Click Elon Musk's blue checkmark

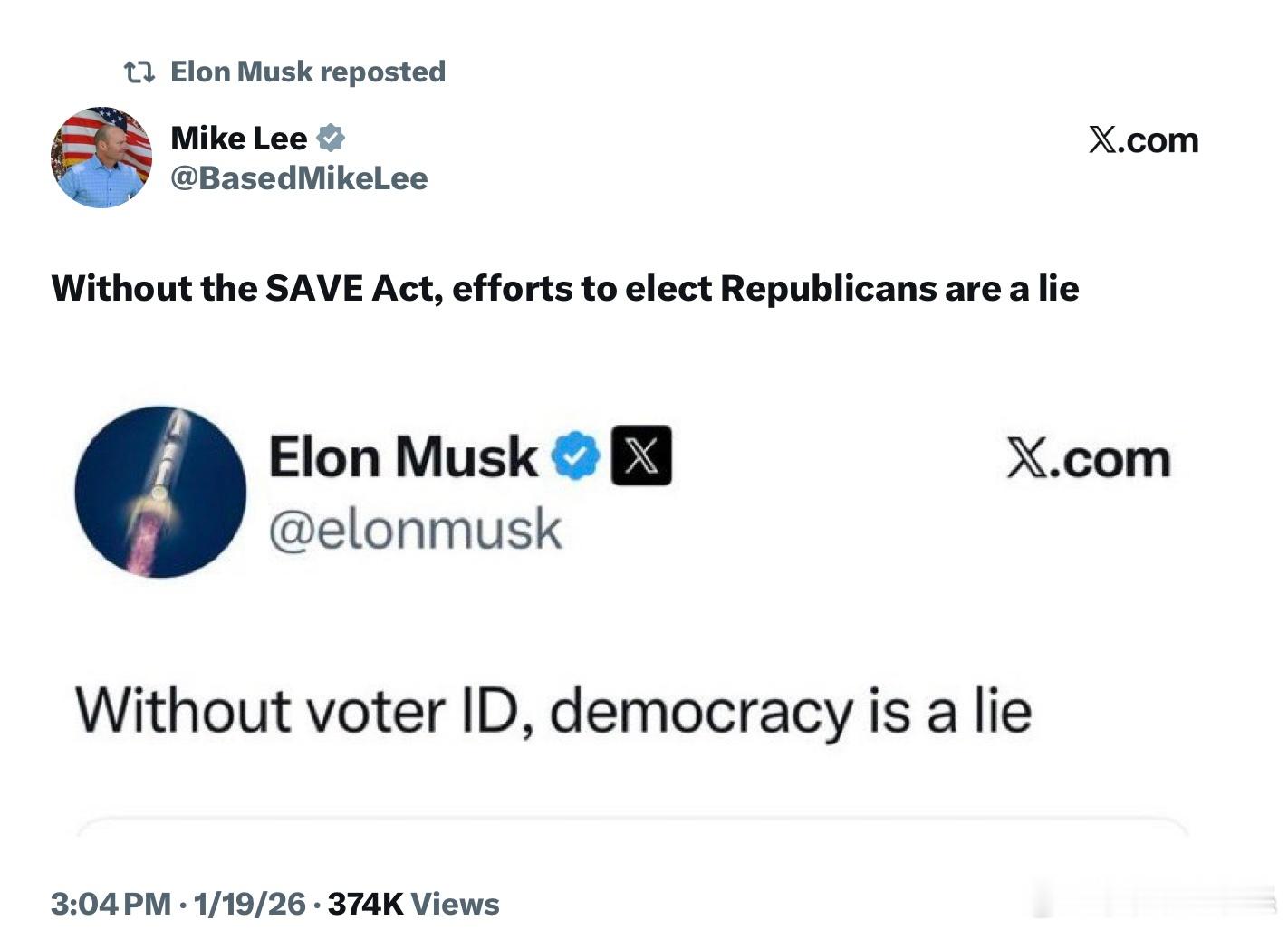tap(573, 455)
